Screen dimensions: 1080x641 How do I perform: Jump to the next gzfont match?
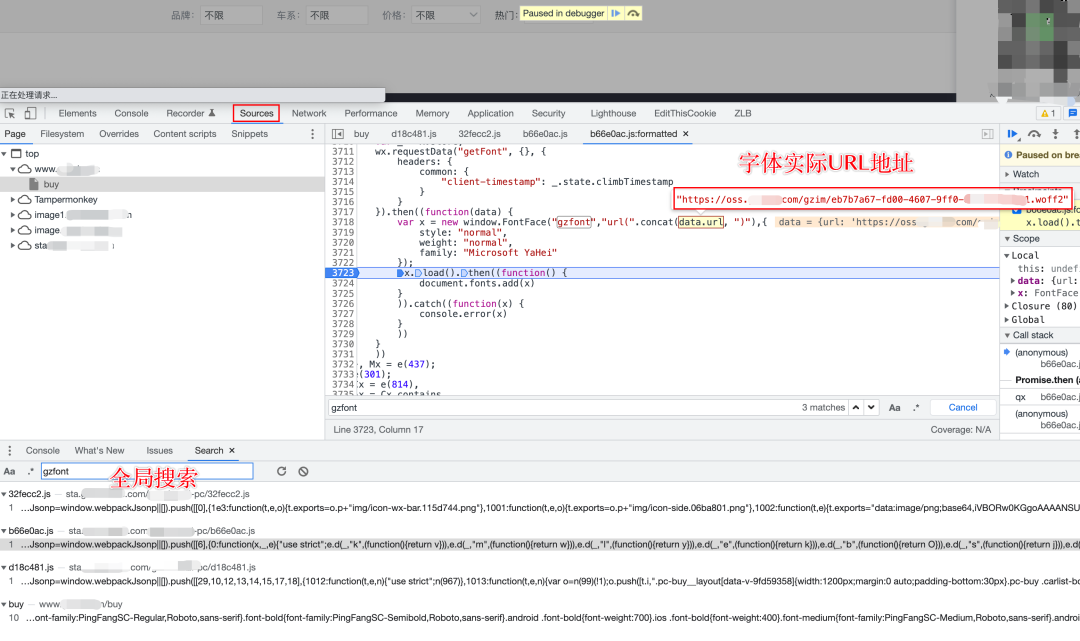pyautogui.click(x=871, y=408)
